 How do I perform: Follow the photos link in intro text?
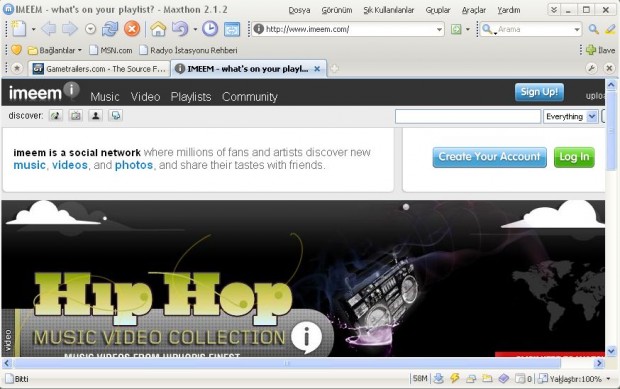(x=134, y=165)
